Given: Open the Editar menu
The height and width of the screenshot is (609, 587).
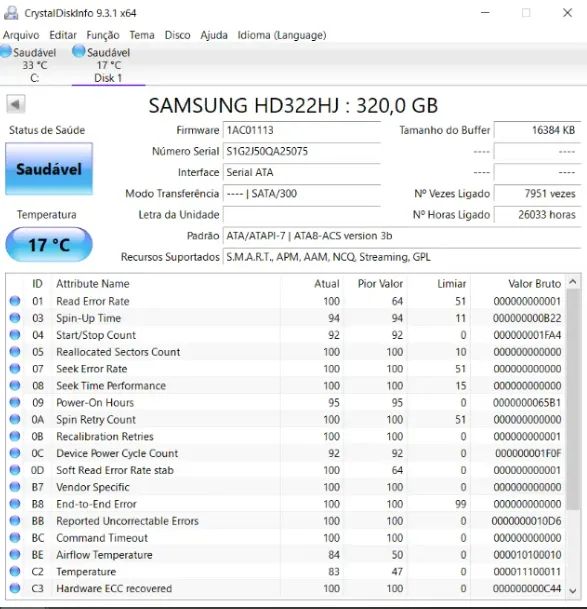Looking at the screenshot, I should click(63, 35).
